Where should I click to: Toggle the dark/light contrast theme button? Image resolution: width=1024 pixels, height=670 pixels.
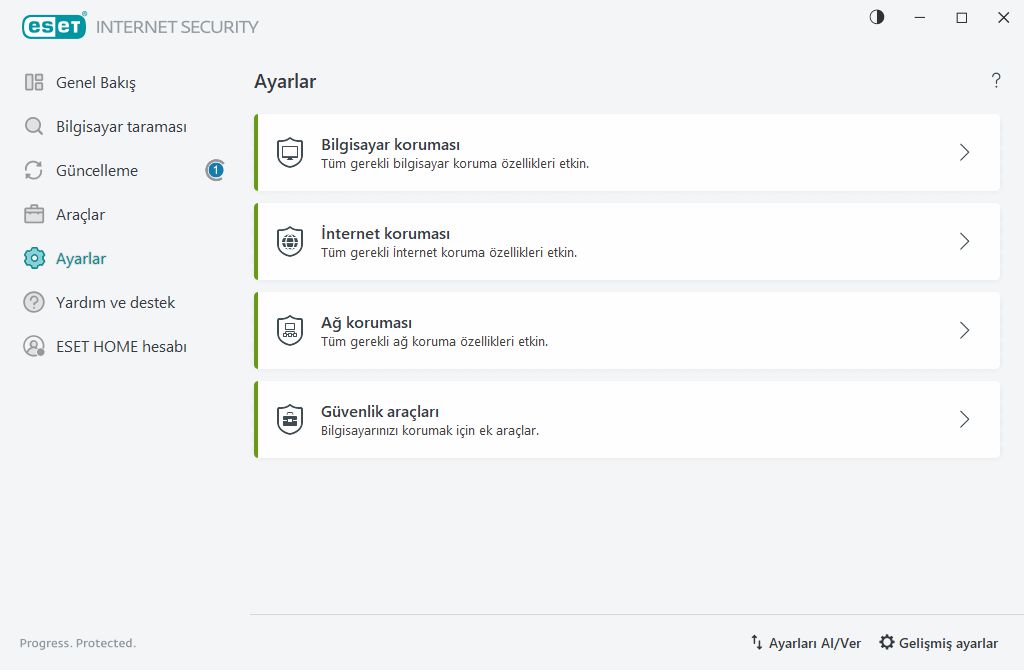[877, 17]
